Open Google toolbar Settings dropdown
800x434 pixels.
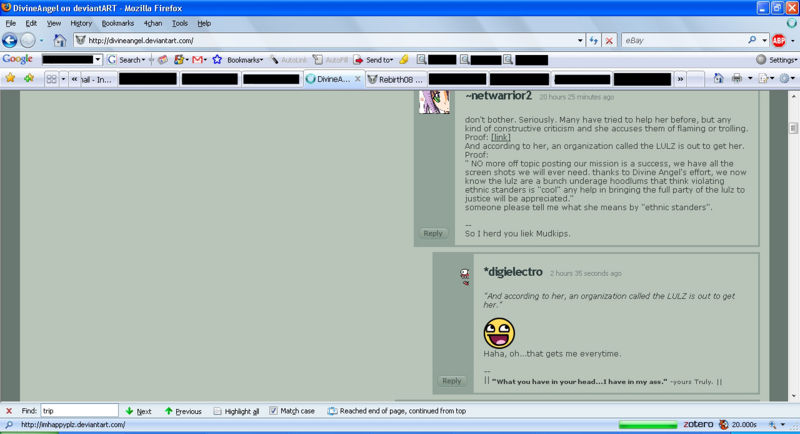776,60
